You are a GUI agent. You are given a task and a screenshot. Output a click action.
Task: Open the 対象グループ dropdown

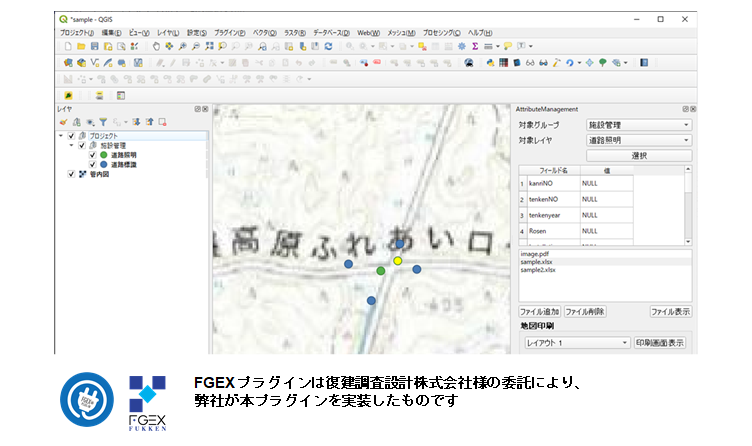[x=638, y=125]
